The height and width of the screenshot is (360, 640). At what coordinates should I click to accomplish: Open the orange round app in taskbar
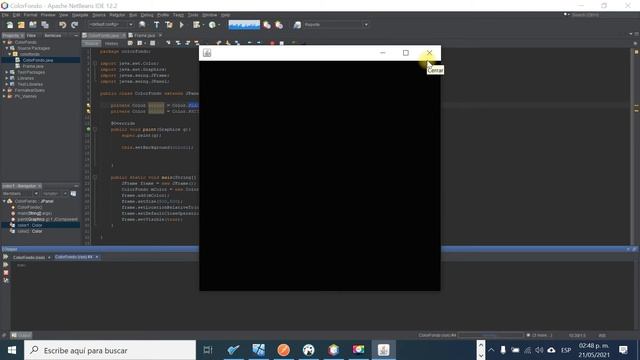point(283,350)
